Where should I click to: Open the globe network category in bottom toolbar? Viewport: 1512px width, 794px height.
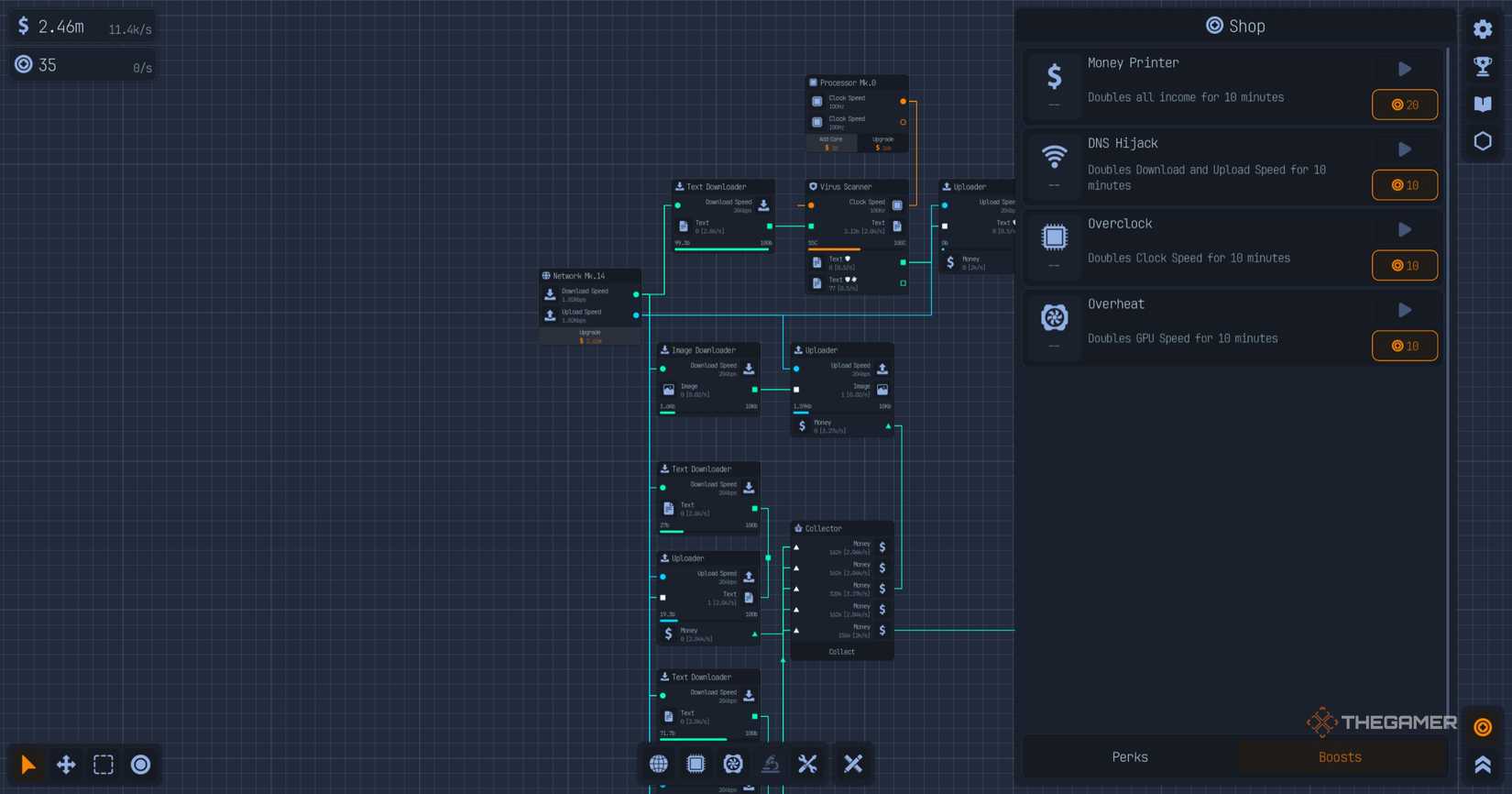click(659, 764)
